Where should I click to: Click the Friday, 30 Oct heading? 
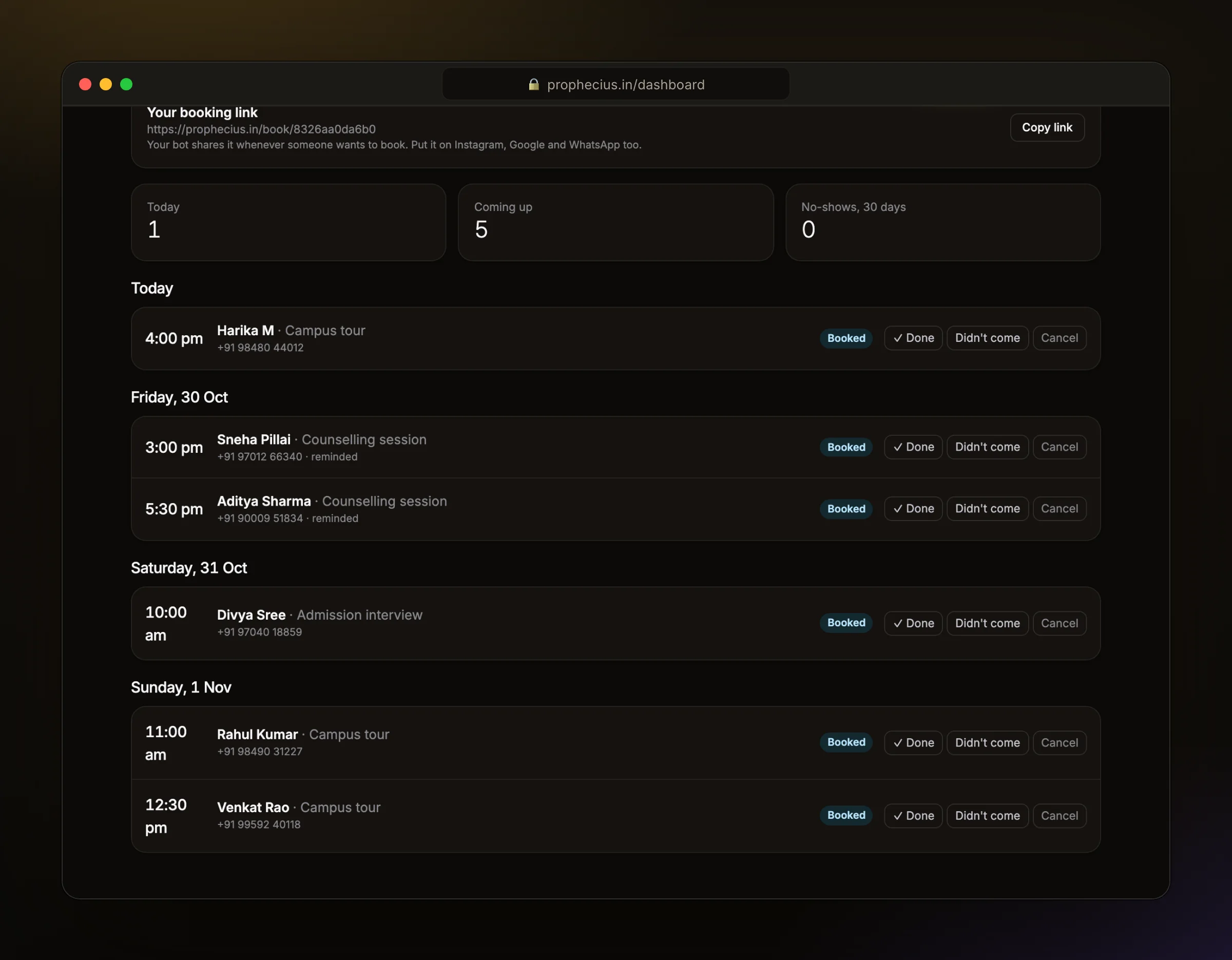pos(179,398)
